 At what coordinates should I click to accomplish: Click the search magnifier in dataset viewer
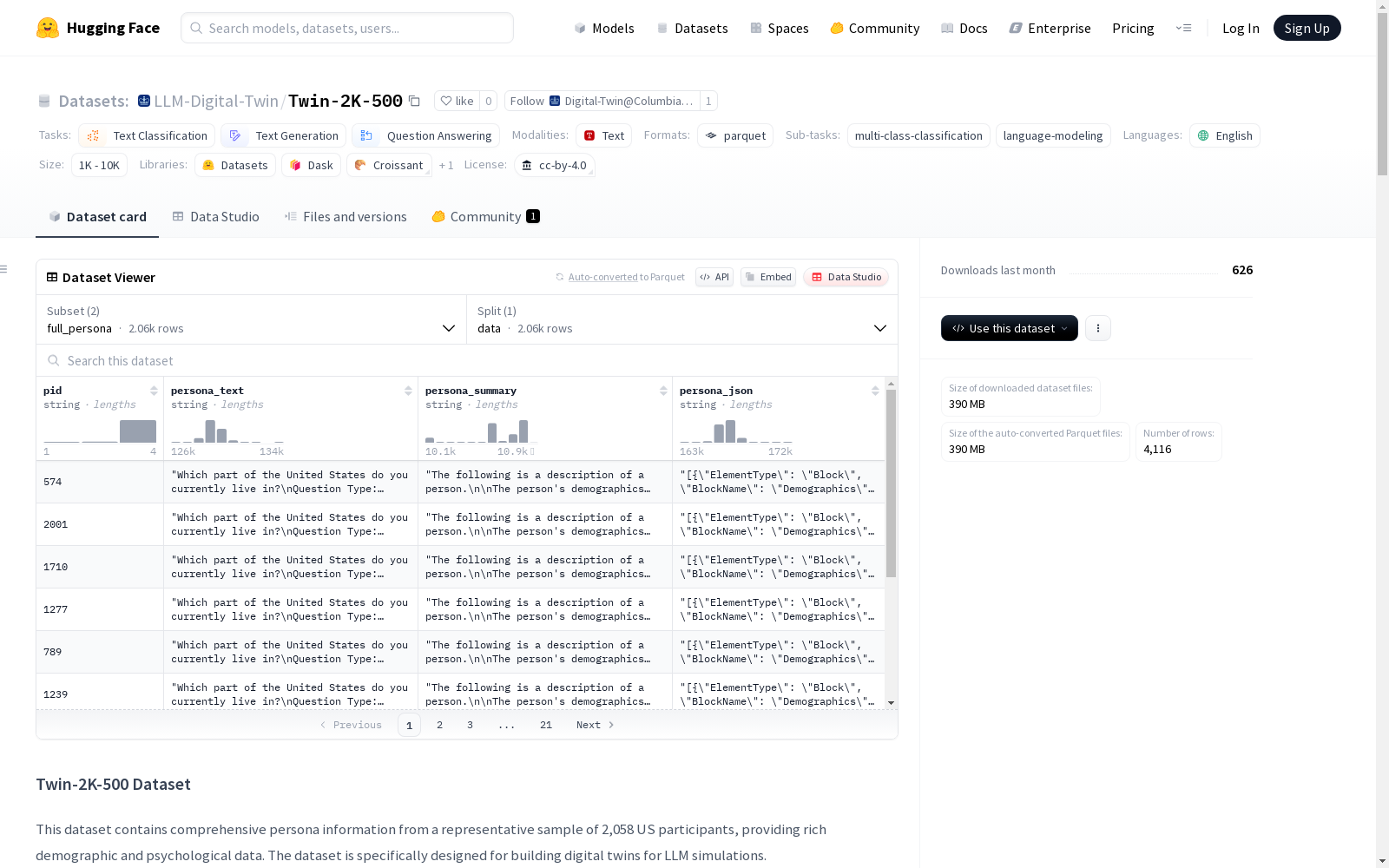[54, 360]
